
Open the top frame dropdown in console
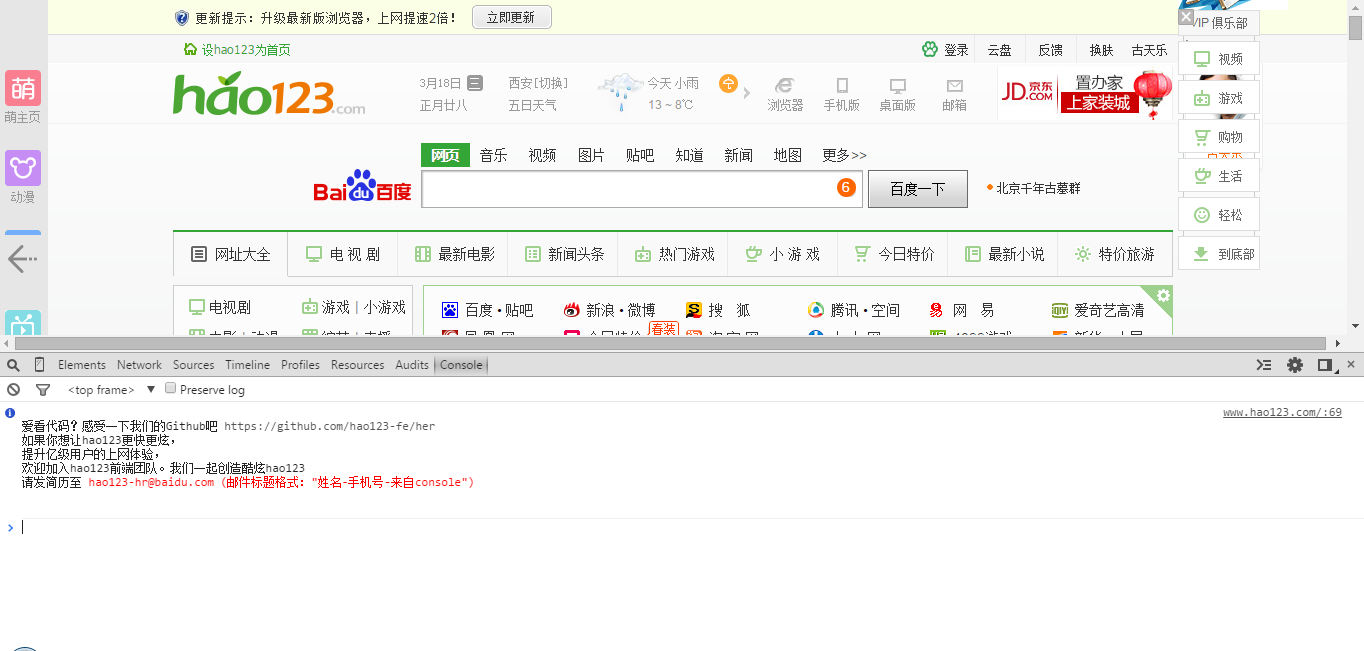tap(109, 390)
